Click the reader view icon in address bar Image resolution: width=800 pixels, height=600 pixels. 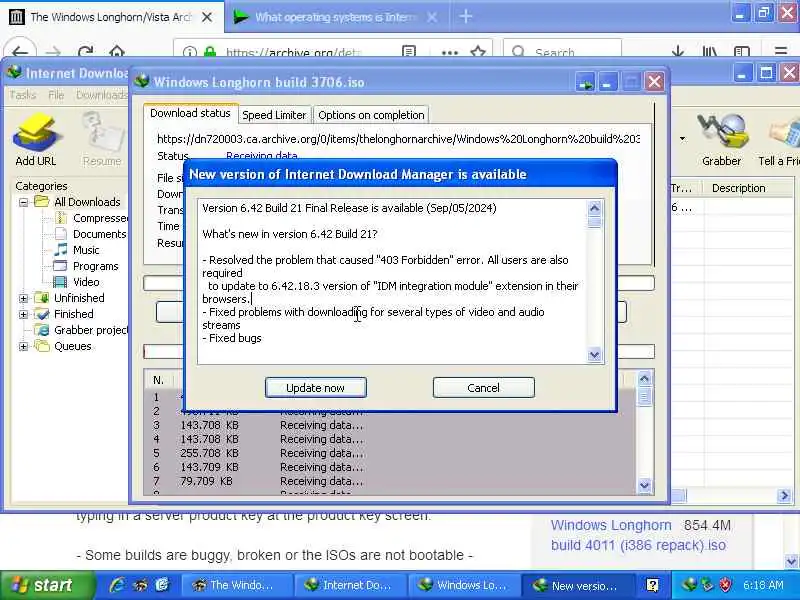click(409, 52)
